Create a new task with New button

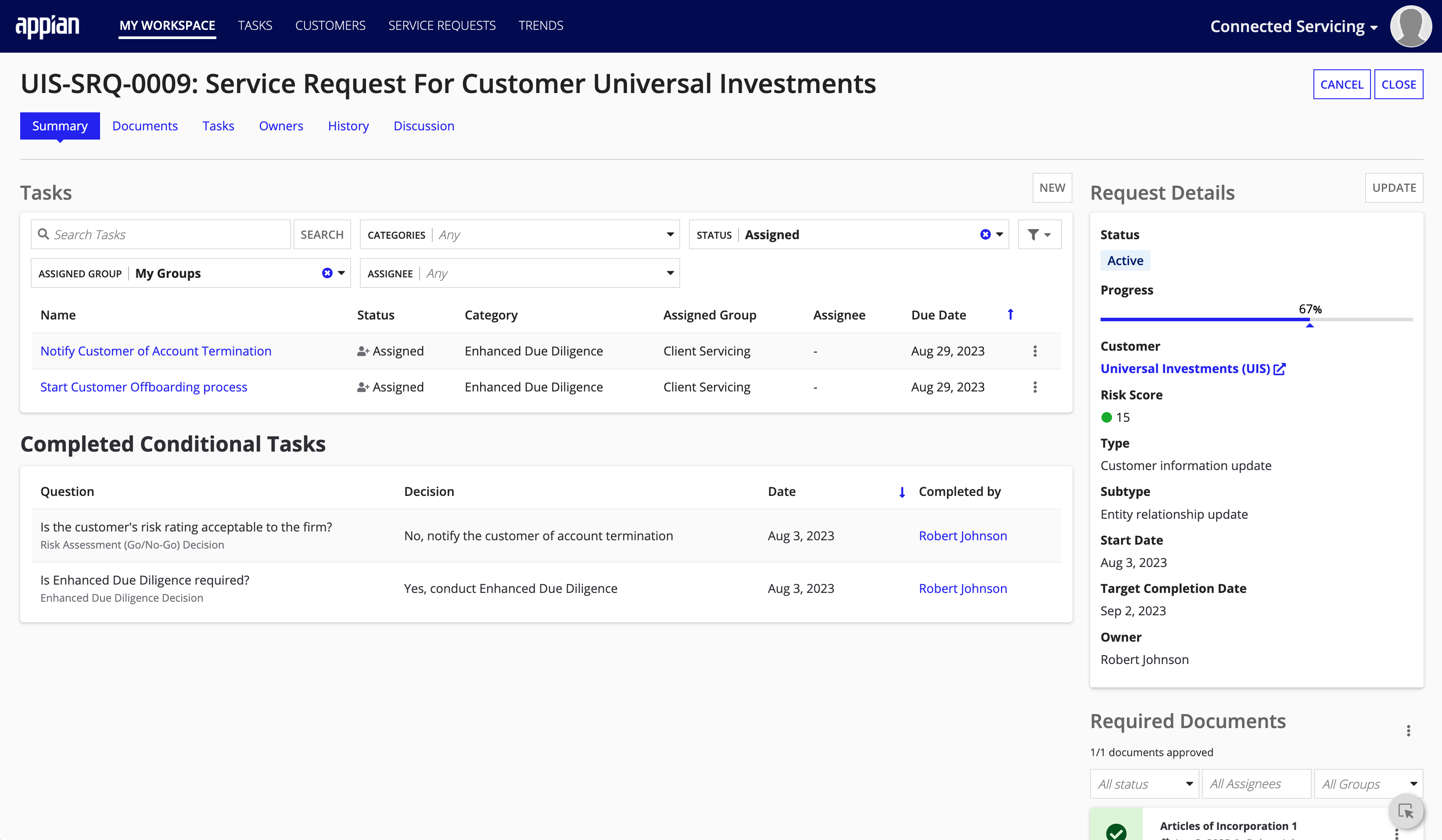pos(1052,188)
